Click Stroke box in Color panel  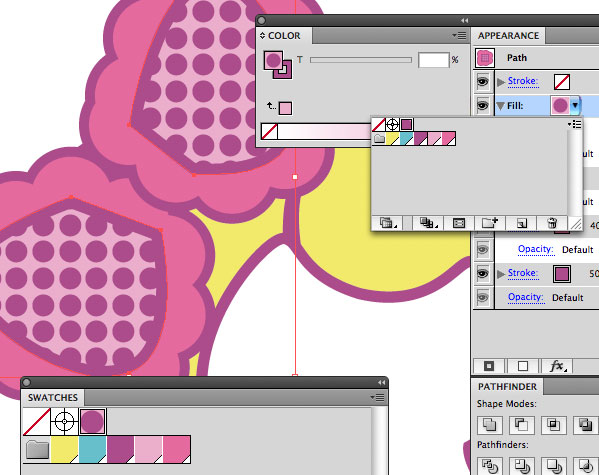(x=286, y=73)
